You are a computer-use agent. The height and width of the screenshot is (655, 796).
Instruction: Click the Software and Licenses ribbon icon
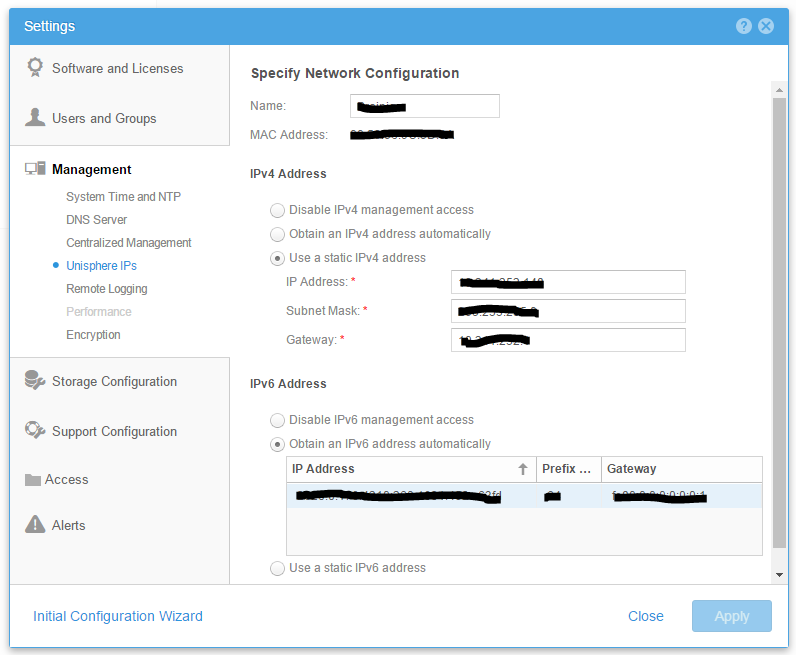[35, 68]
